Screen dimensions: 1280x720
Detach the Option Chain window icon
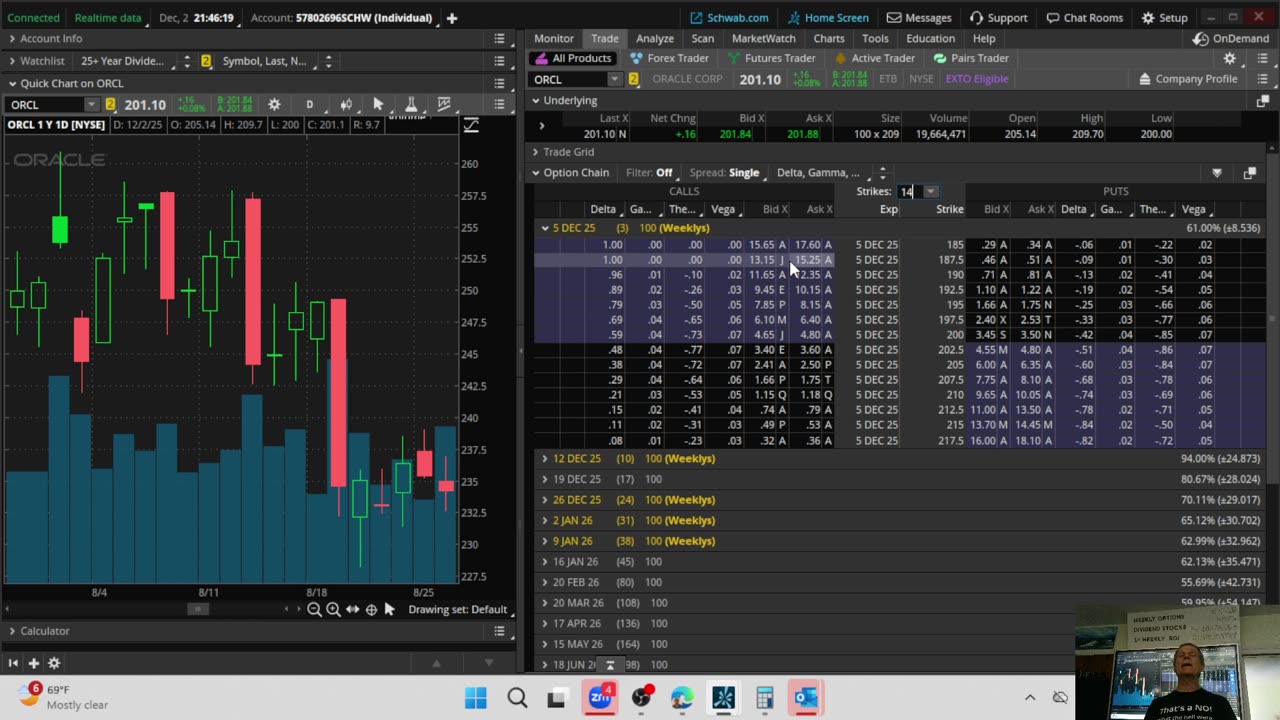(1249, 173)
